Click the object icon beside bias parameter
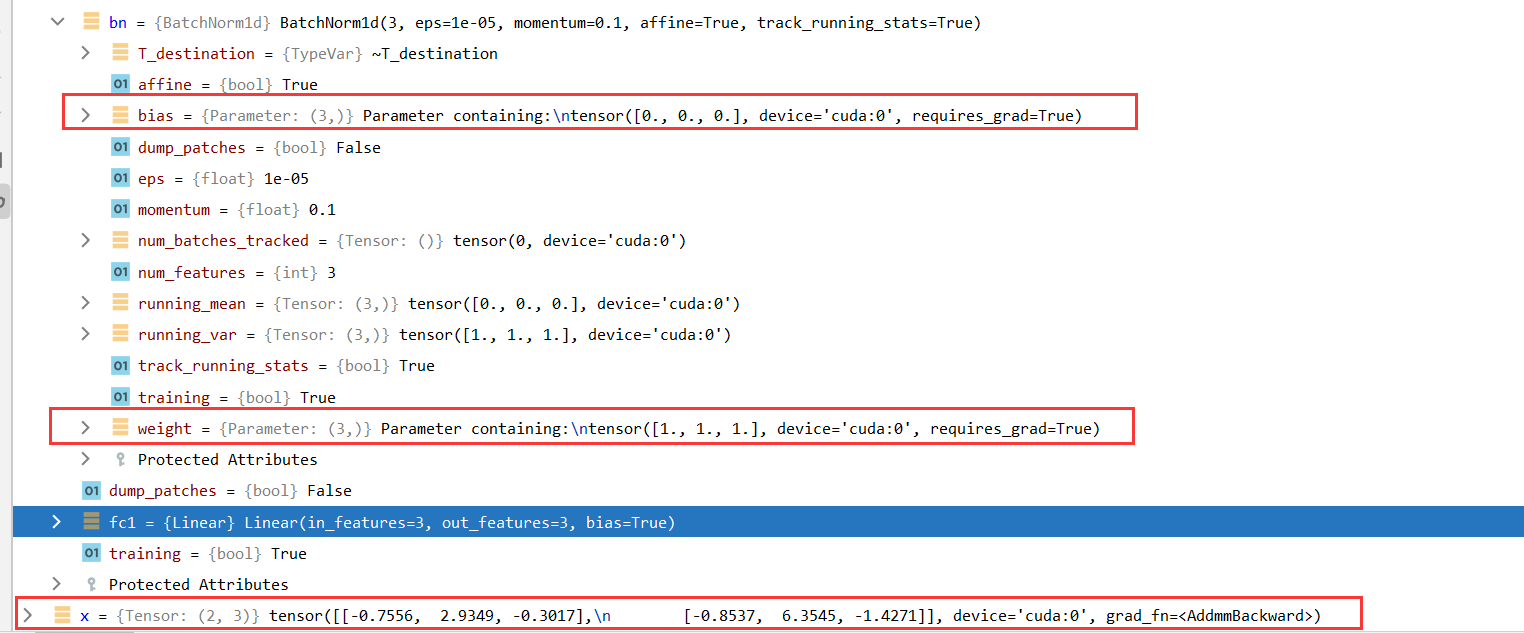This screenshot has width=1524, height=633. click(119, 115)
